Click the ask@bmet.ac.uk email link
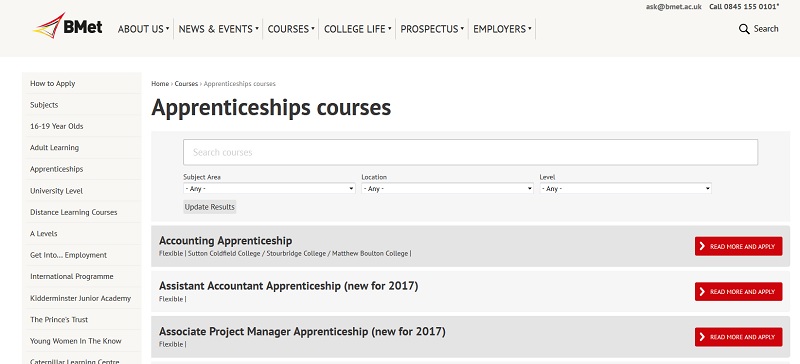800x364 pixels. pyautogui.click(x=673, y=7)
